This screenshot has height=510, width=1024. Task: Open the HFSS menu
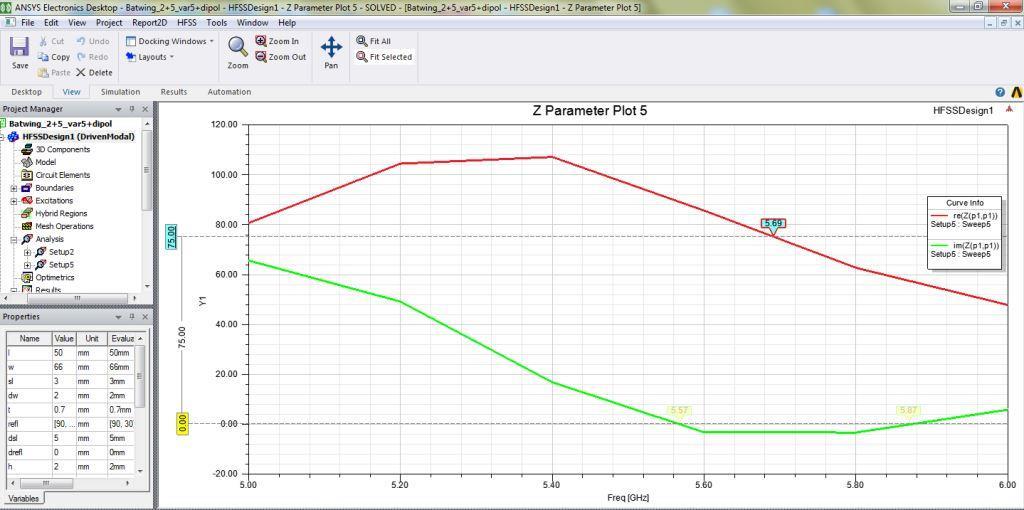coord(187,22)
